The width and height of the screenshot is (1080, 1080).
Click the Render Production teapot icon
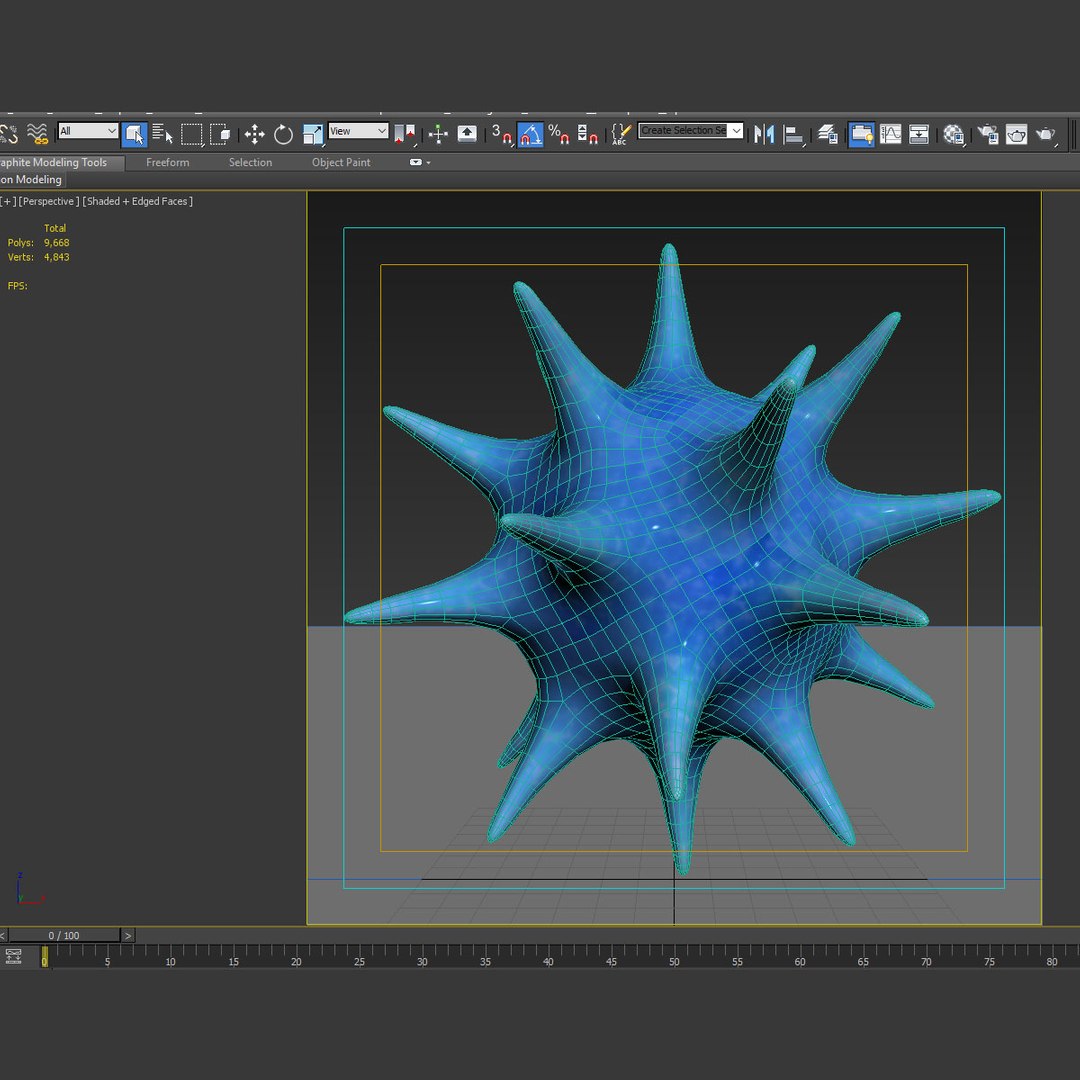coord(1046,134)
